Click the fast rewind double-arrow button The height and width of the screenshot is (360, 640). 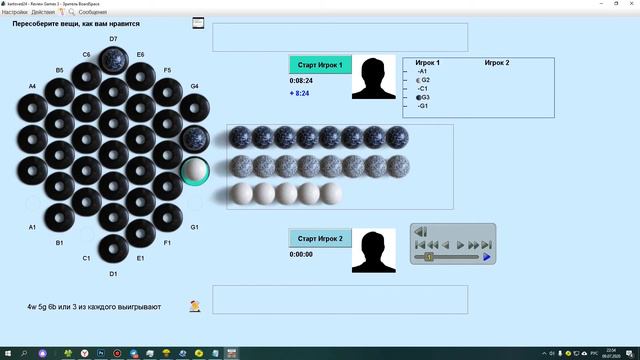click(433, 245)
